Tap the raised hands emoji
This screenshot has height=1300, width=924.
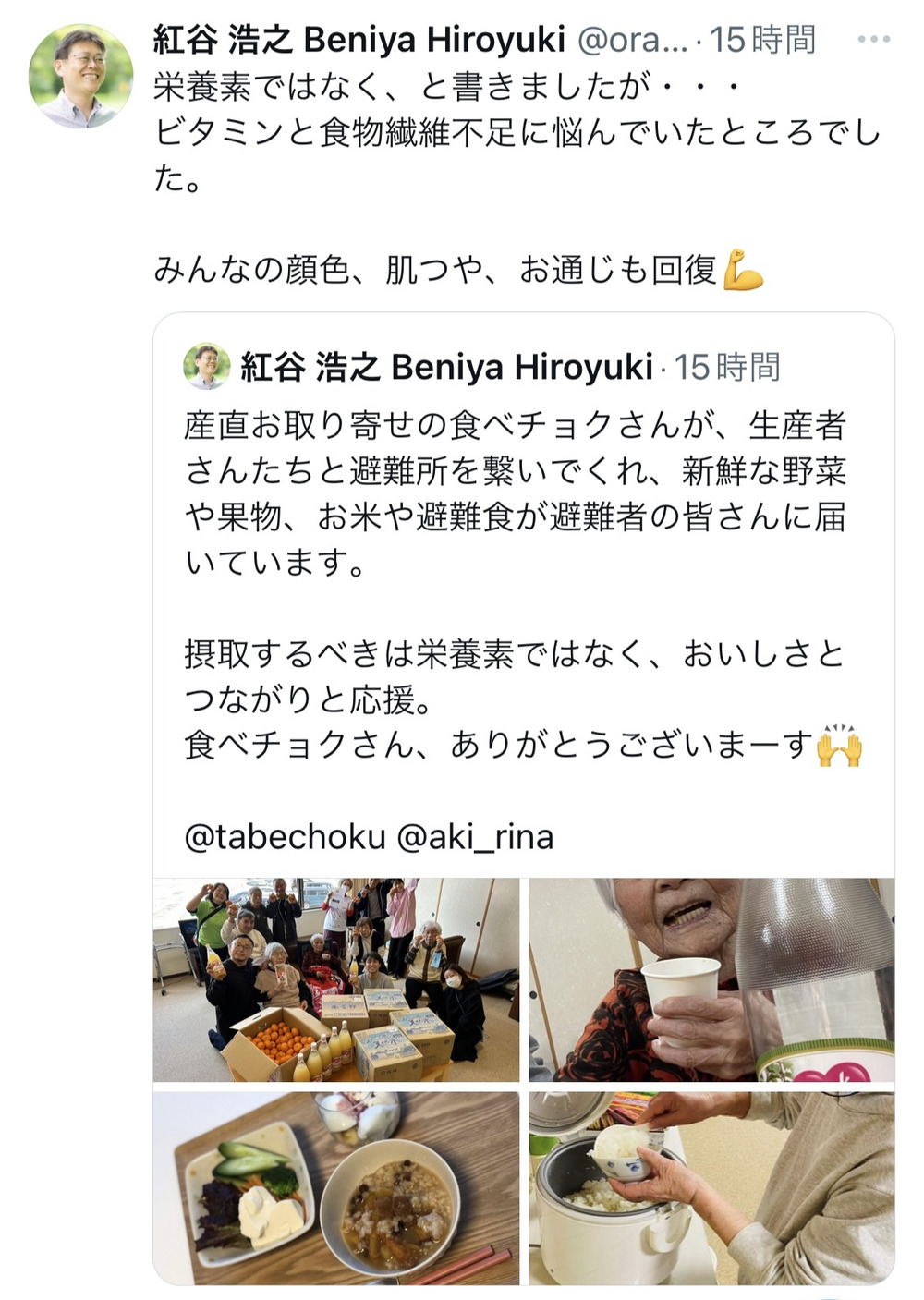(x=839, y=745)
